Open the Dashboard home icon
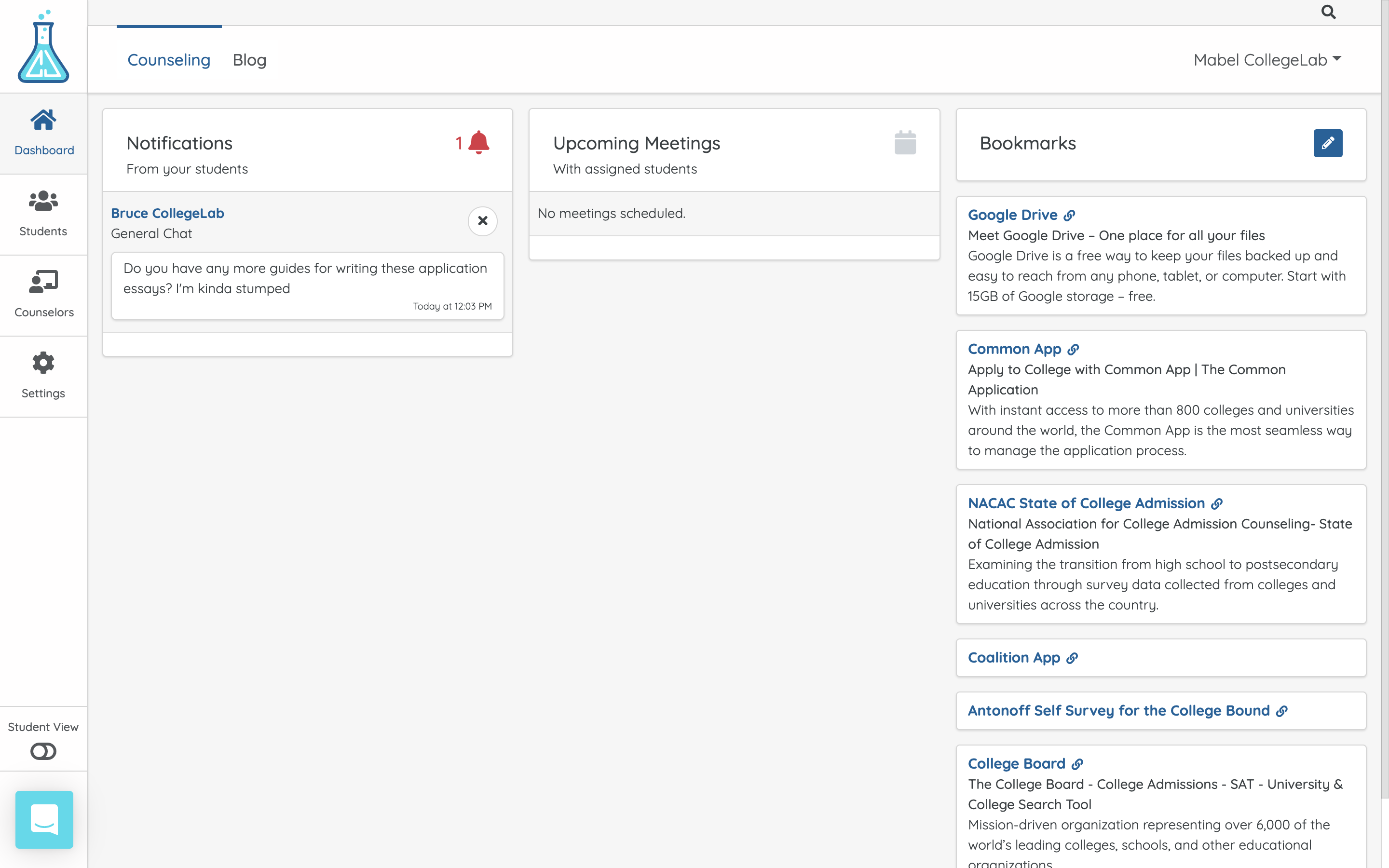This screenshot has width=1389, height=868. click(x=43, y=120)
